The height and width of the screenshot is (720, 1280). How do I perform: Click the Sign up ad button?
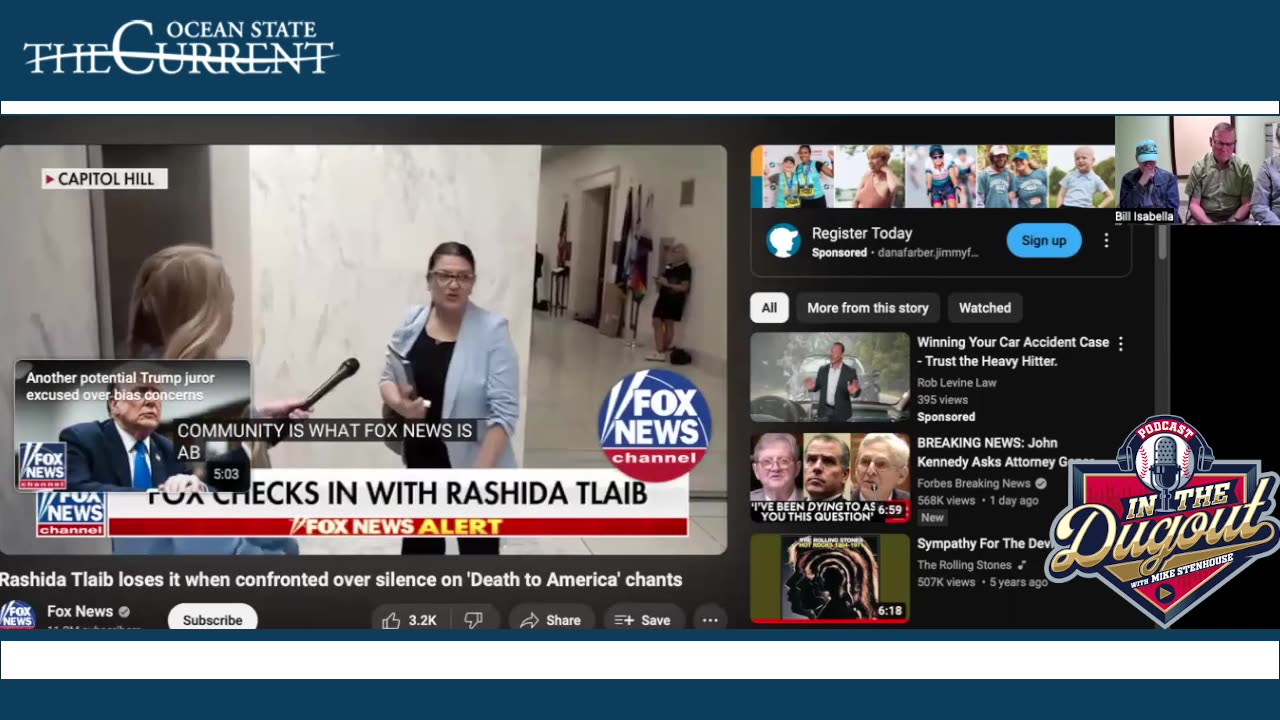coord(1044,240)
